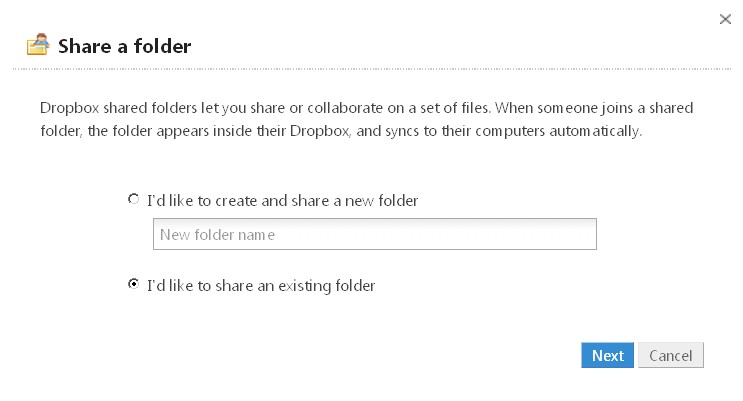Click the word "Dropbox" starting the description
Viewport: 743px width, 401px height.
click(x=70, y=108)
